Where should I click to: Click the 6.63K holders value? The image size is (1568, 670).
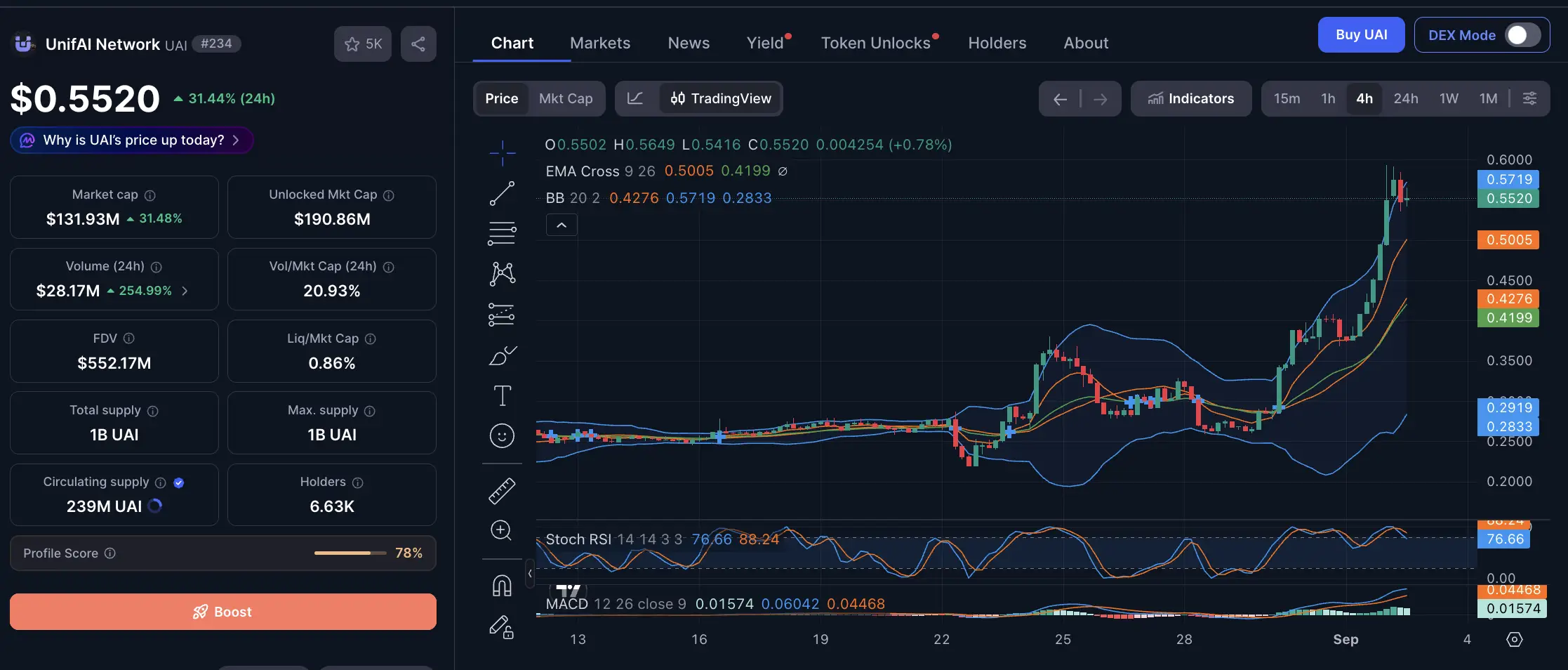click(332, 506)
